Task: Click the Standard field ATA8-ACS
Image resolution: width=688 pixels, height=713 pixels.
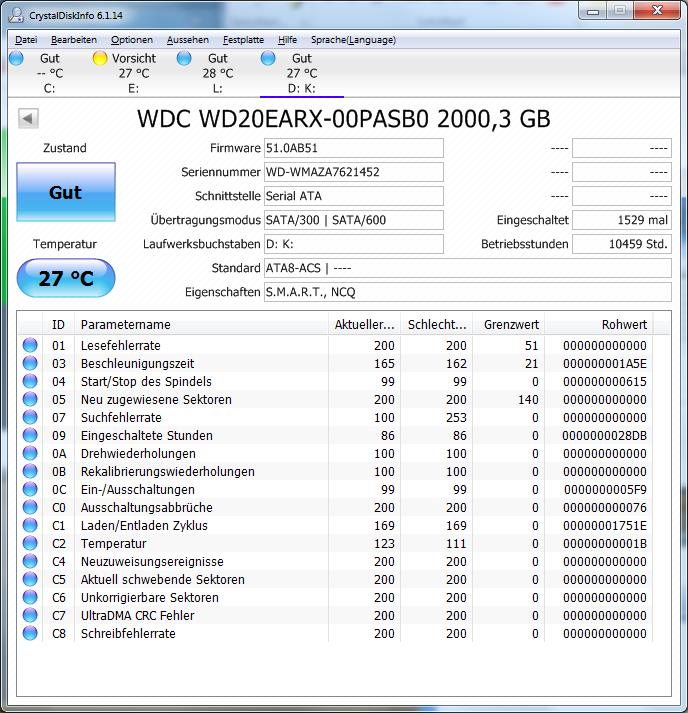Action: (468, 268)
